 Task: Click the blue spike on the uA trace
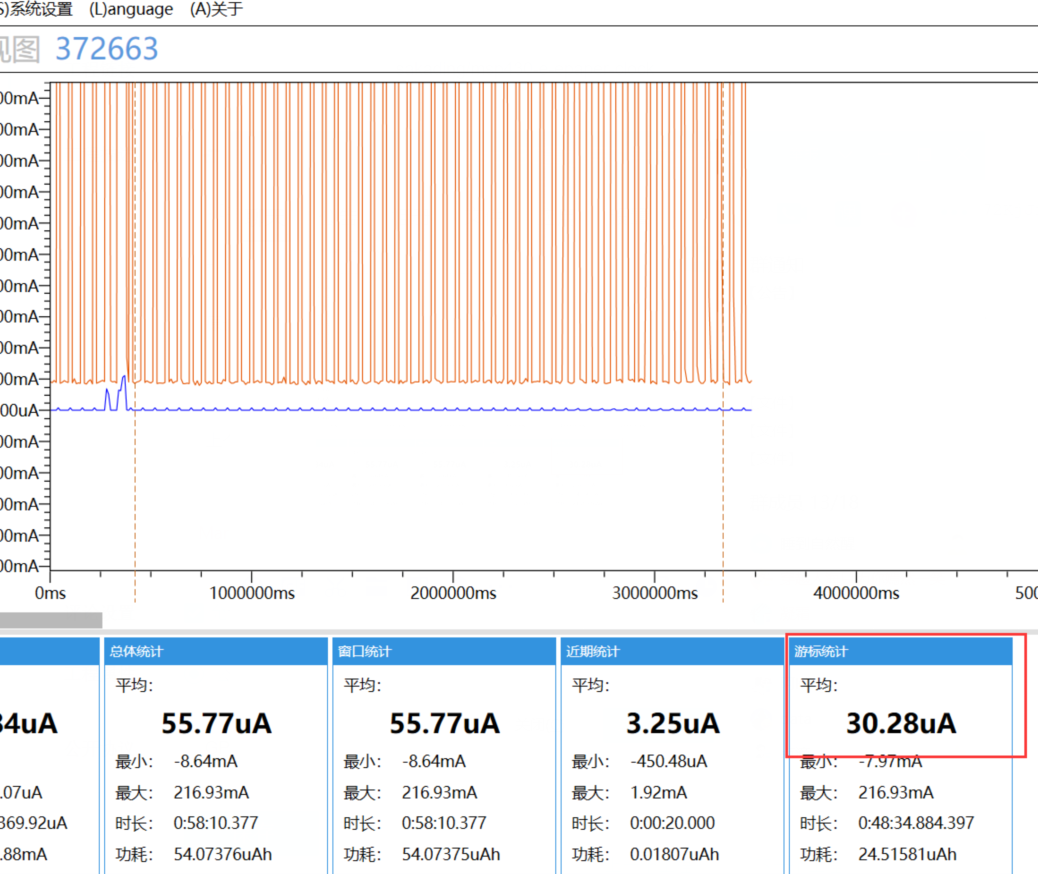[123, 393]
